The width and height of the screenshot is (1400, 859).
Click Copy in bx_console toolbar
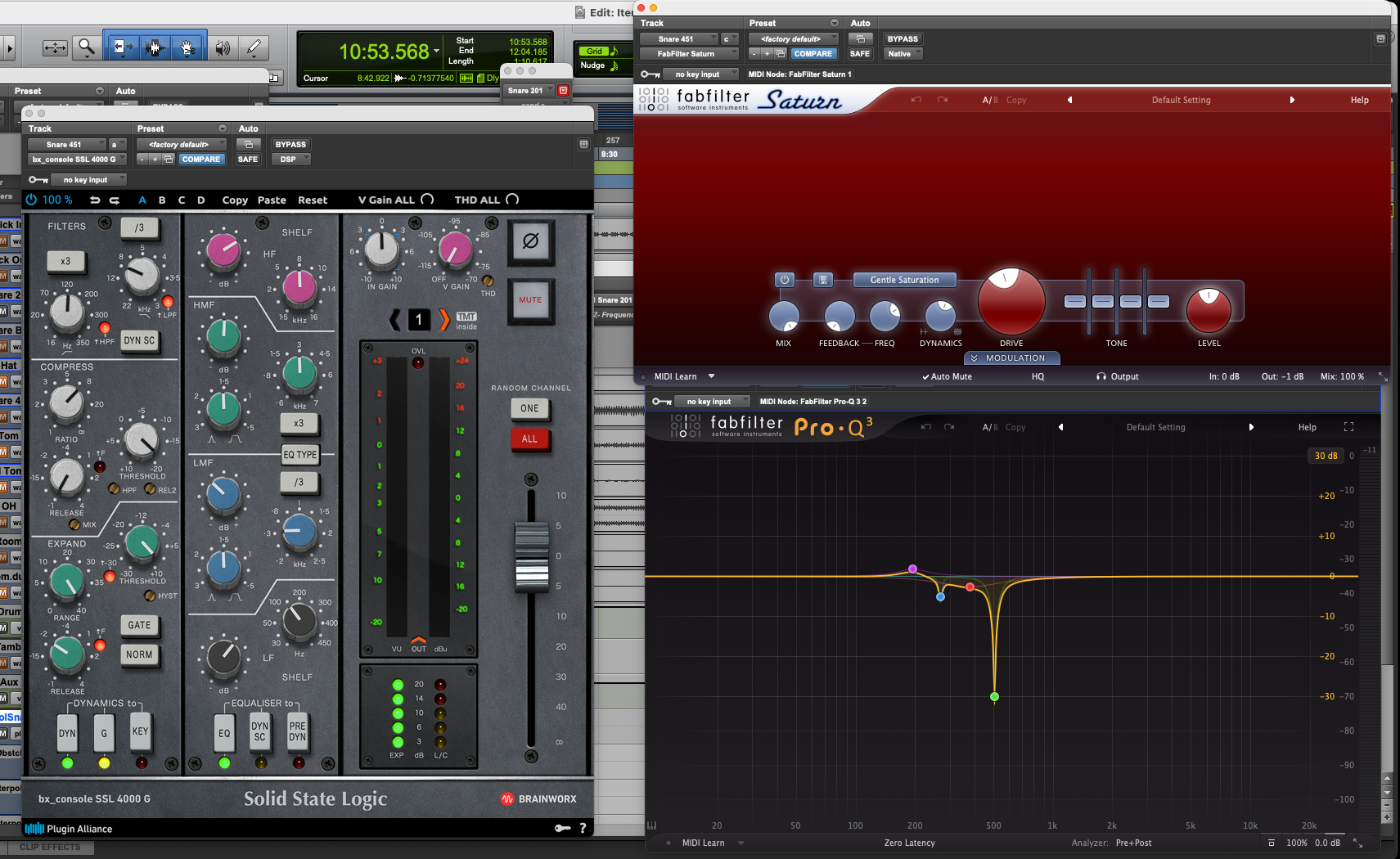235,200
